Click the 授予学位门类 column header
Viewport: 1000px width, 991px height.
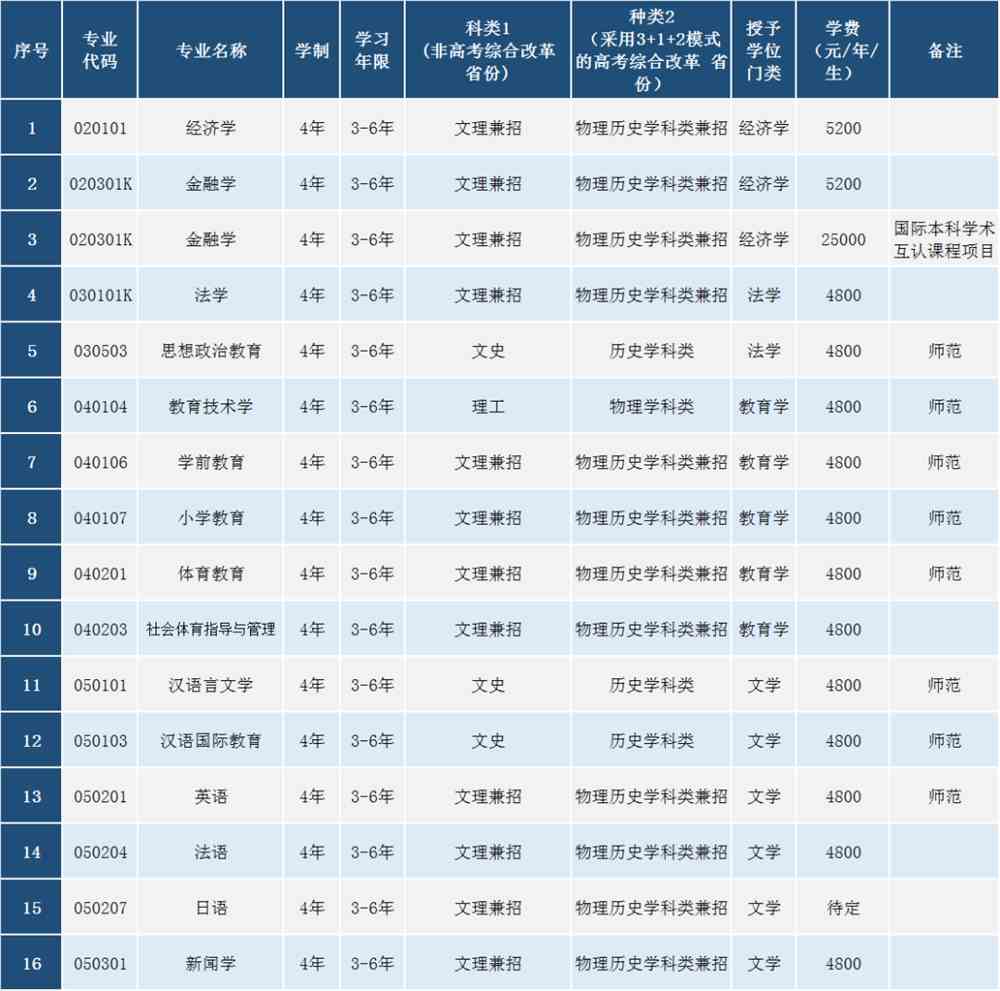(x=763, y=50)
